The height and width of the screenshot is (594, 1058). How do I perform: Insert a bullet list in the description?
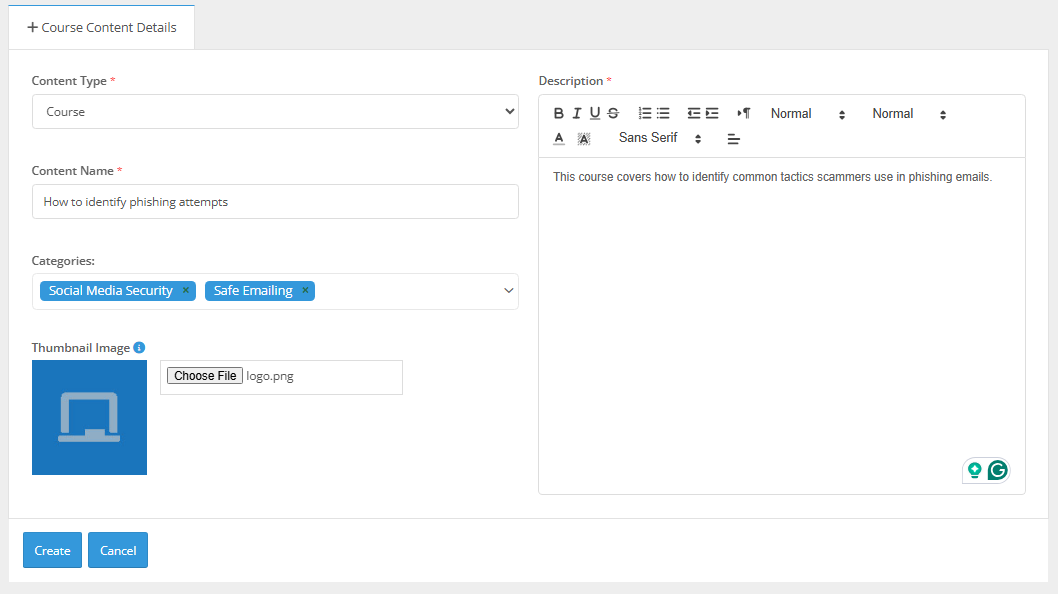tap(664, 113)
